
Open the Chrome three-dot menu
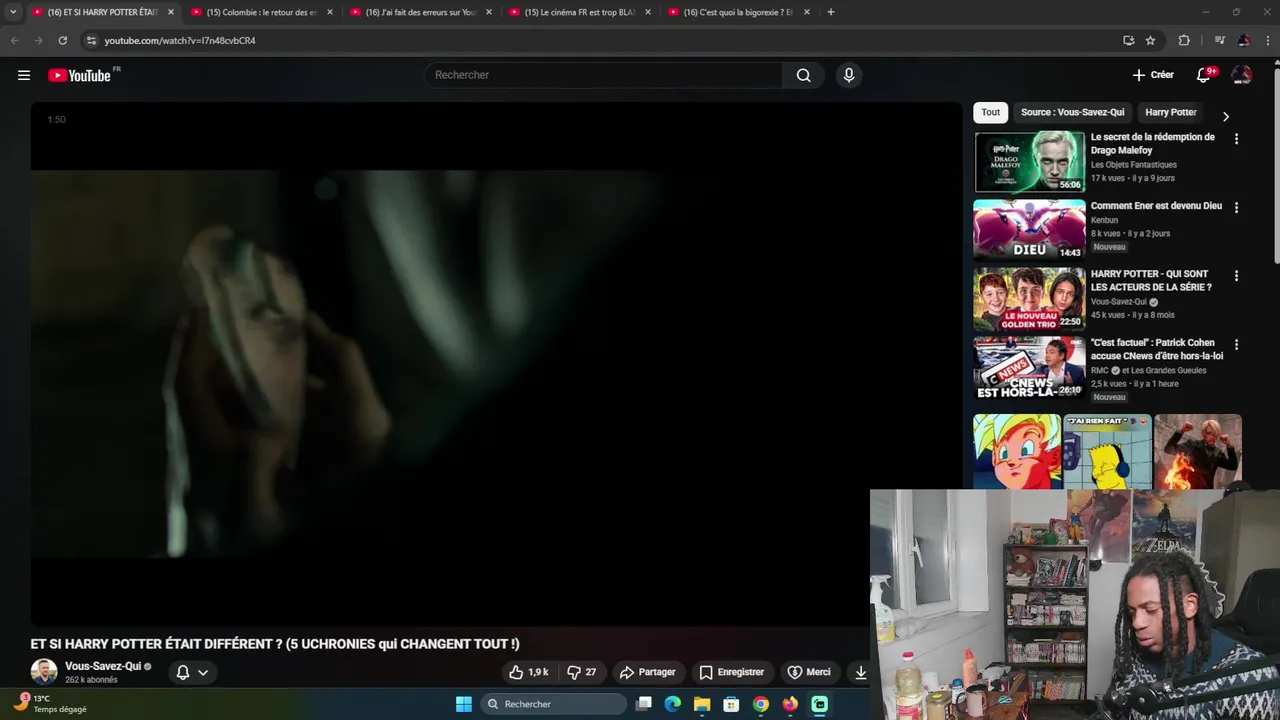[1268, 40]
